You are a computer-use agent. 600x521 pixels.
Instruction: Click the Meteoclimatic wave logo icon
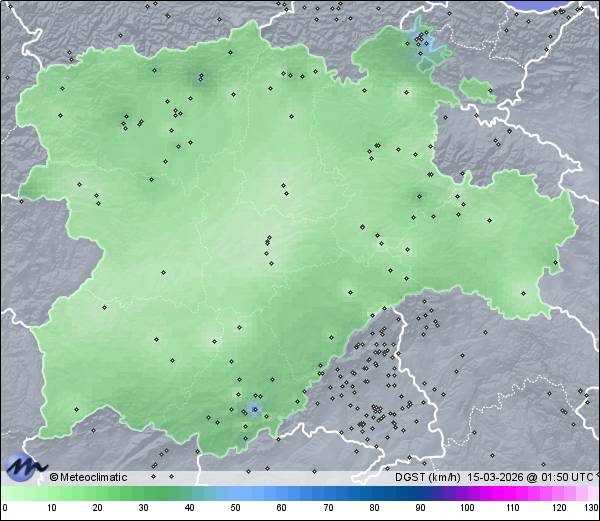(24, 466)
